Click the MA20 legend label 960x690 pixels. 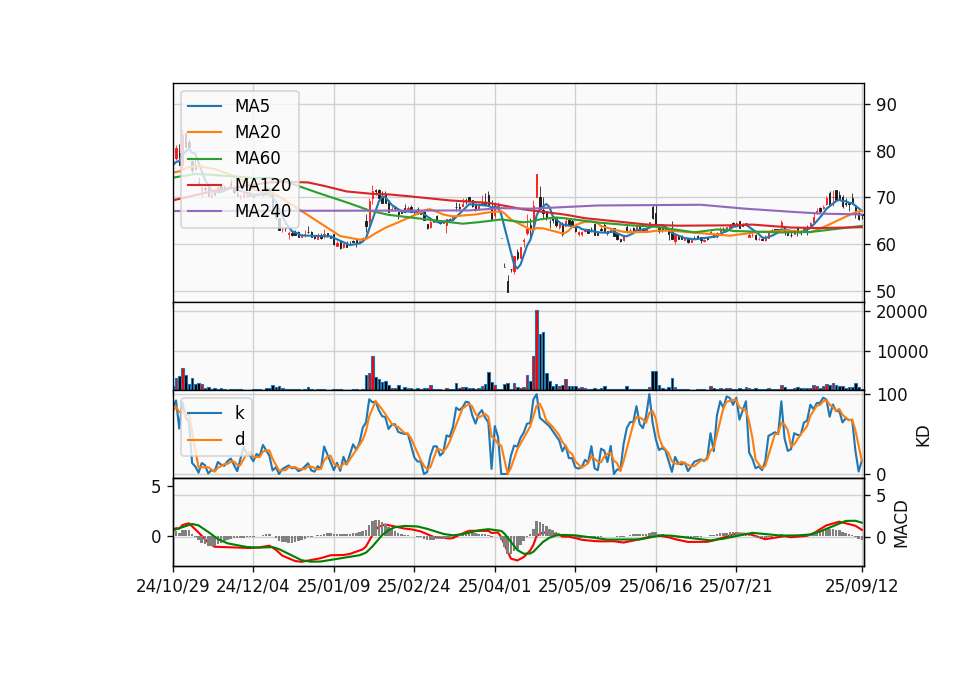[257, 132]
